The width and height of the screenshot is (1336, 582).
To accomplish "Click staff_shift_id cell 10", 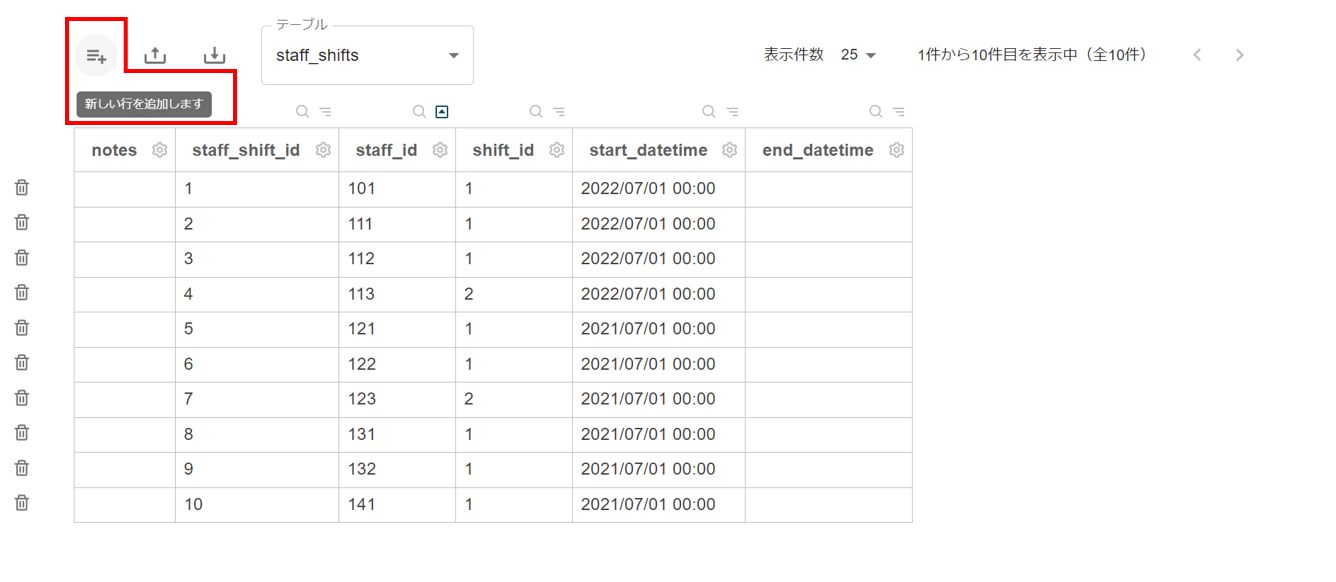I will (257, 504).
